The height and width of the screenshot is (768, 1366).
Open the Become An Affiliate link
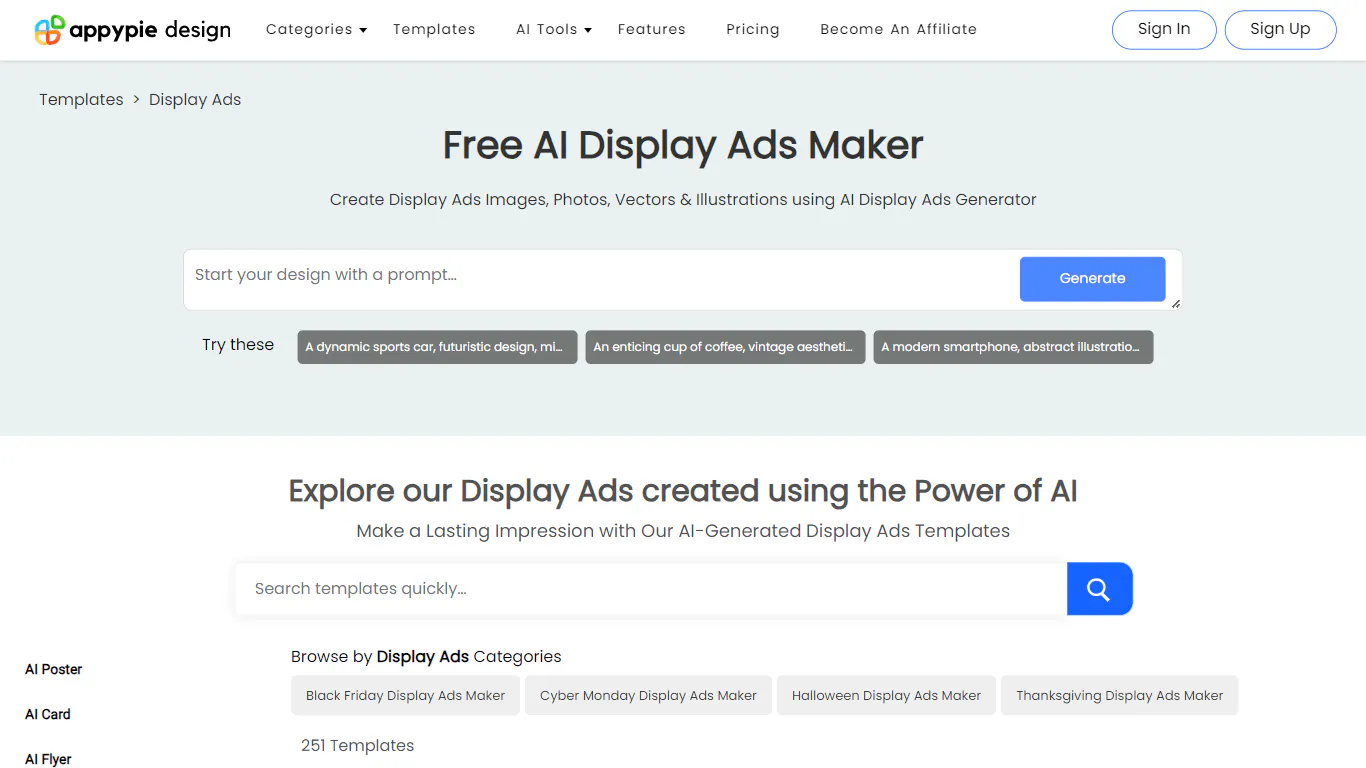point(898,30)
